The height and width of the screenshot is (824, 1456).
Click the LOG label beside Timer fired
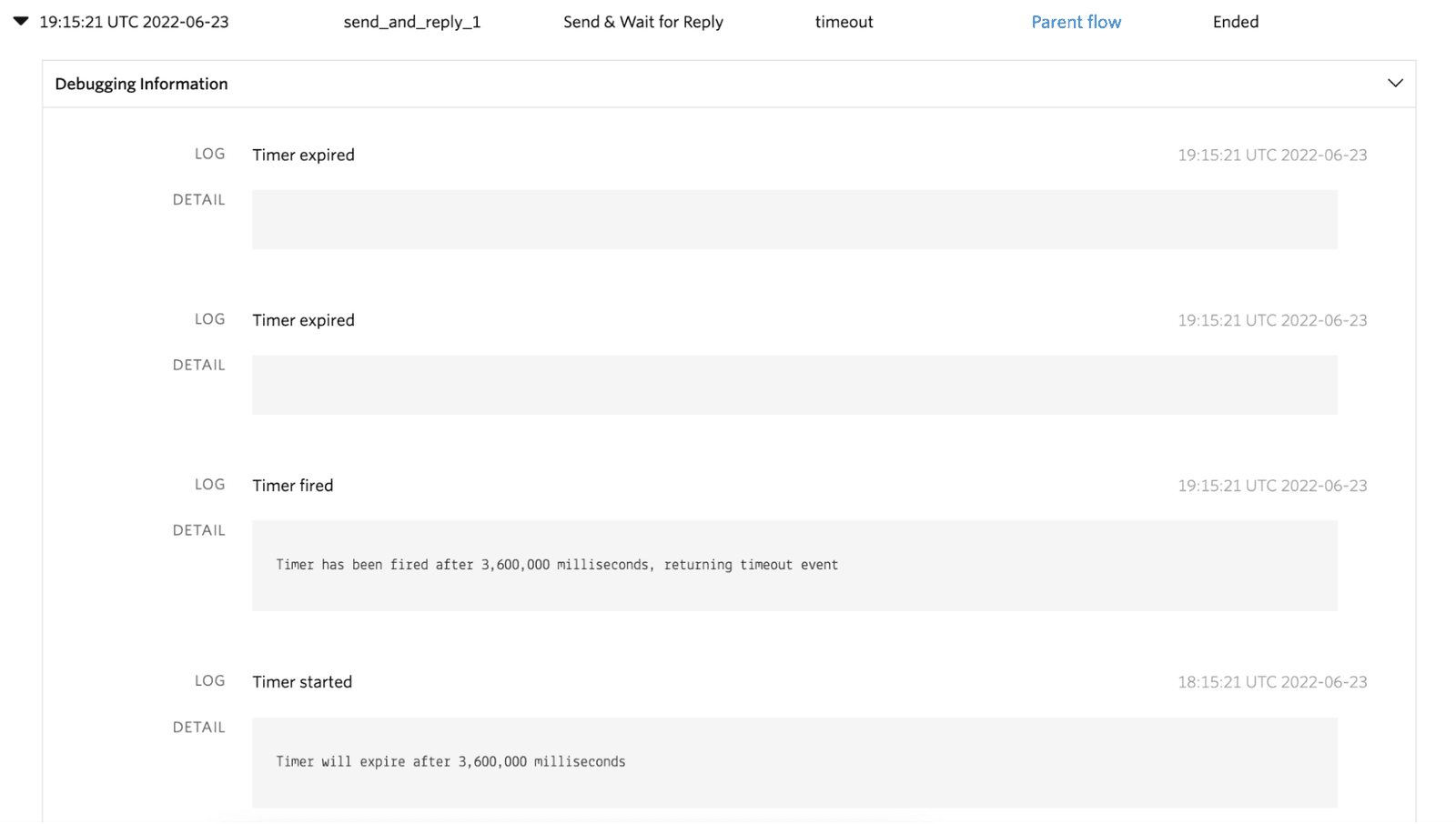click(209, 485)
